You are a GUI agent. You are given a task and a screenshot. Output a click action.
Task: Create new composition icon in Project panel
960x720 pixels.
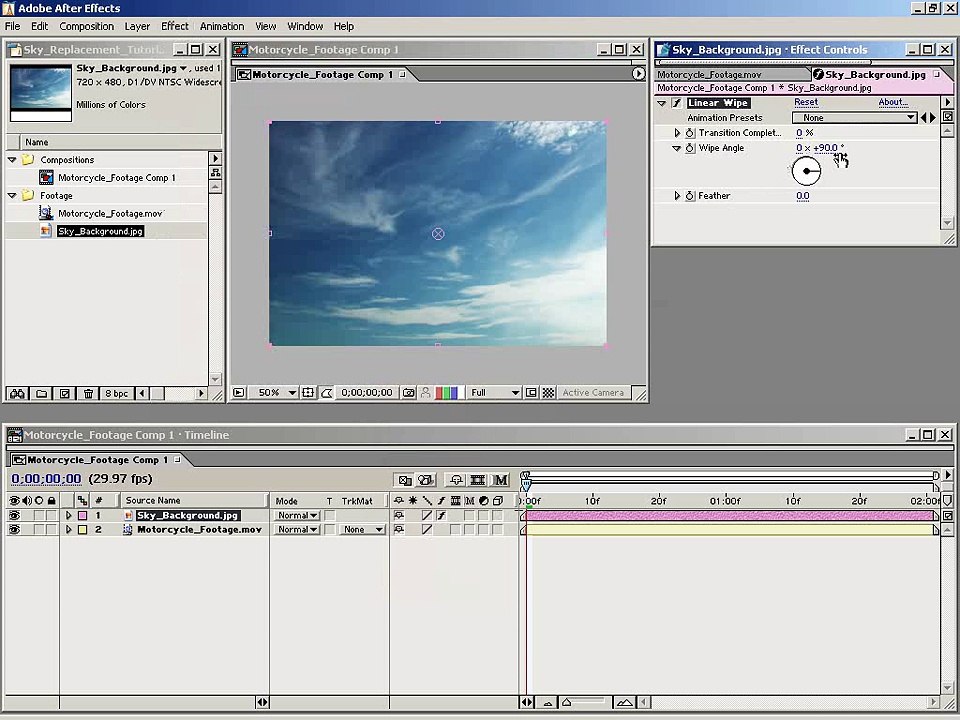(x=65, y=393)
